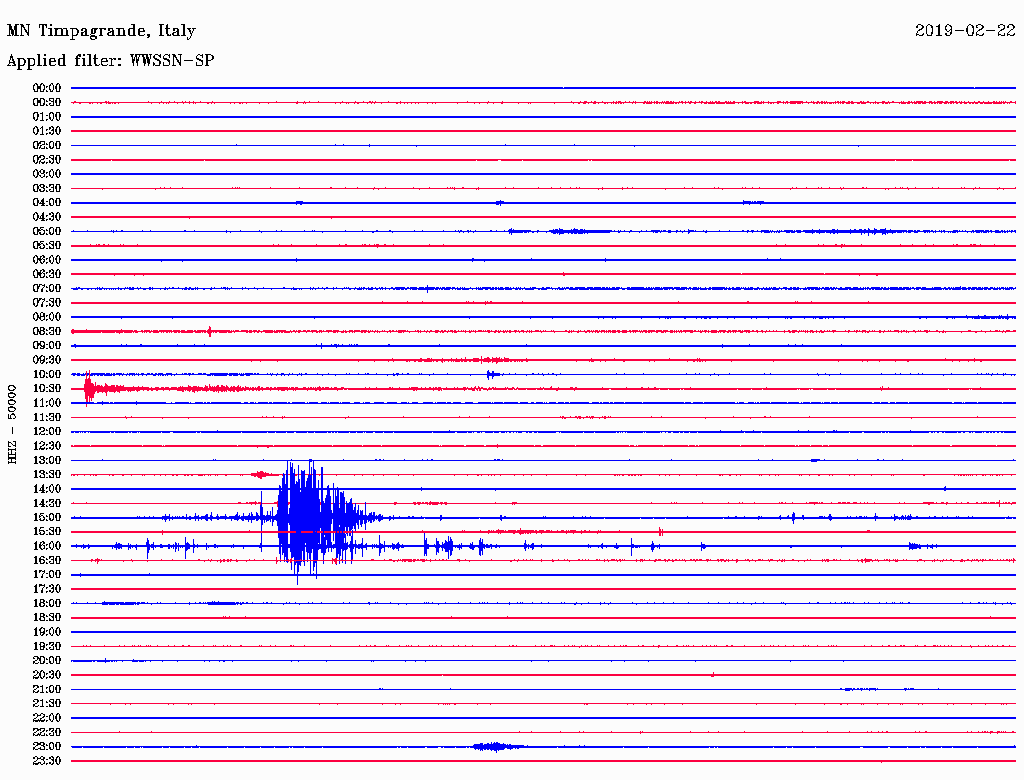The image size is (1024, 780).
Task: Click the '06:00' time label
Action: (46, 259)
